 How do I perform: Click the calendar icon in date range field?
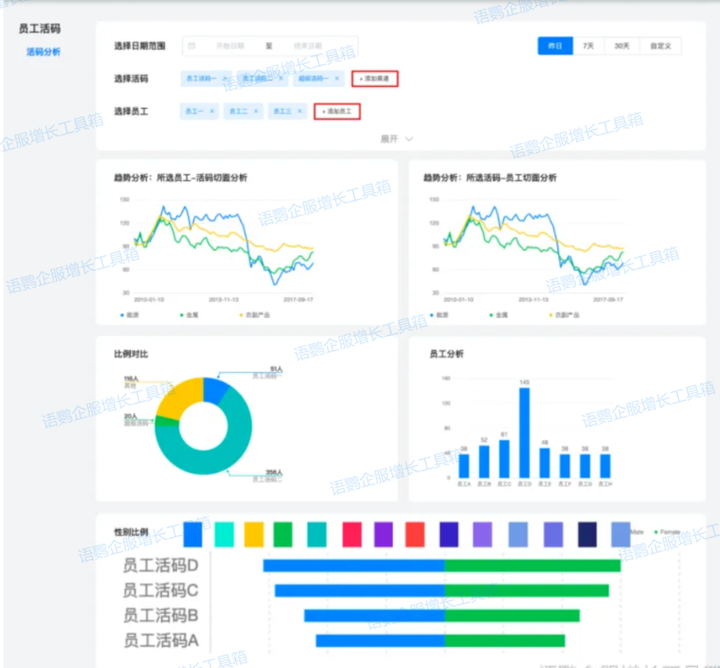tap(191, 46)
